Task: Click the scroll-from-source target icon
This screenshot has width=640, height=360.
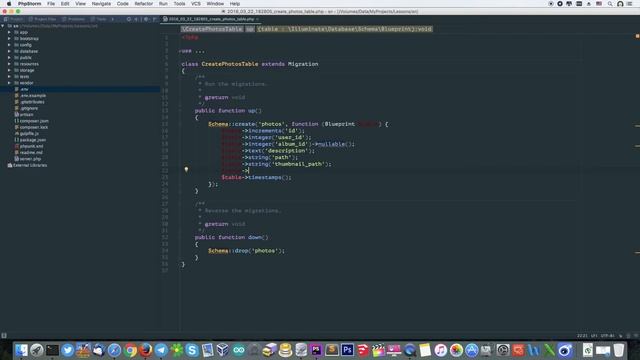Action: (x=129, y=19)
